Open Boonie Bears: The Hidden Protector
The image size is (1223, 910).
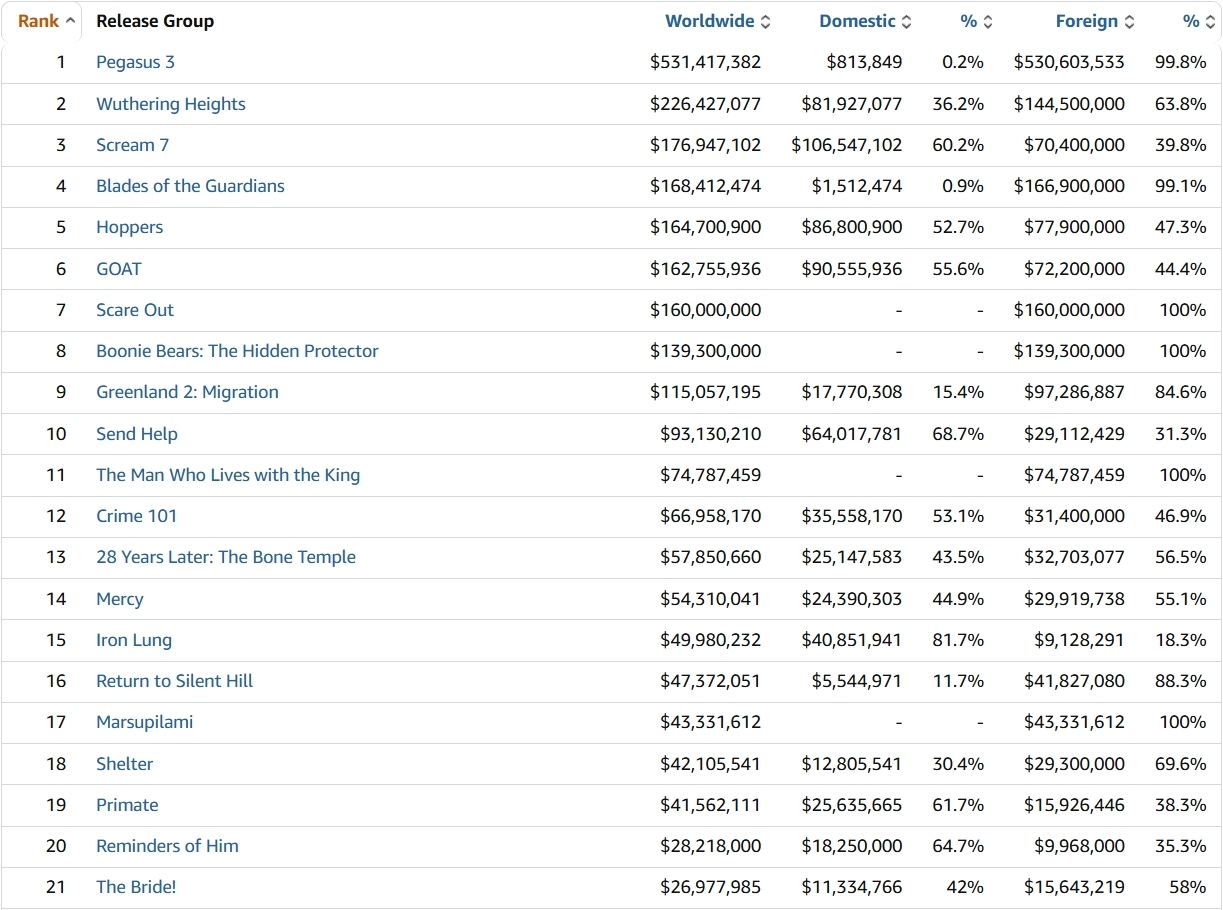(237, 351)
